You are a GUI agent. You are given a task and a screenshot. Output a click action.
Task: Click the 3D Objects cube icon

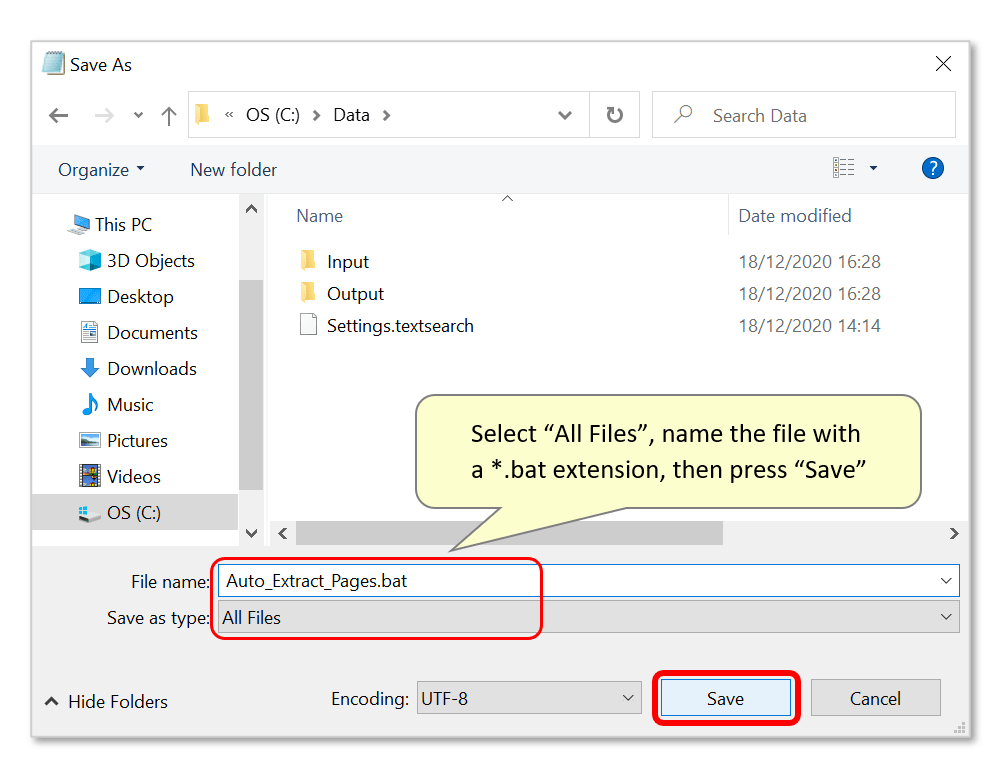click(90, 260)
